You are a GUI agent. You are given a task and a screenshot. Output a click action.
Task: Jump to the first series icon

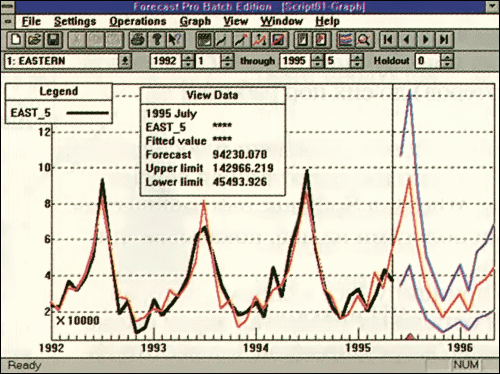388,40
